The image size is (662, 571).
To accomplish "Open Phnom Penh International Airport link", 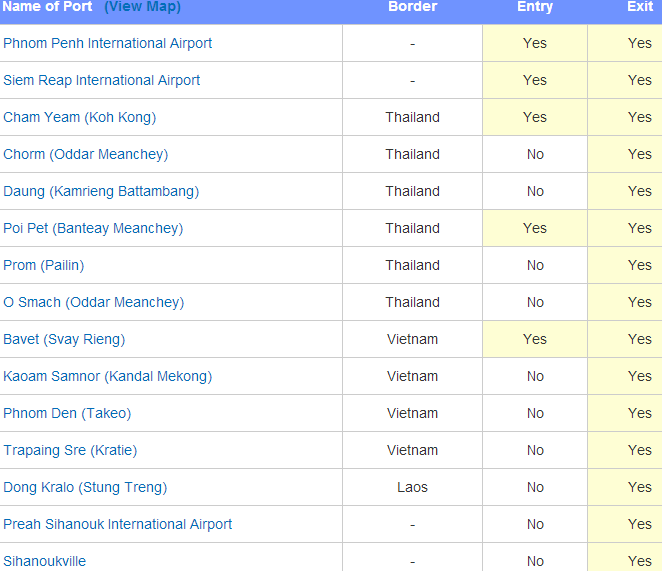I will pyautogui.click(x=107, y=44).
